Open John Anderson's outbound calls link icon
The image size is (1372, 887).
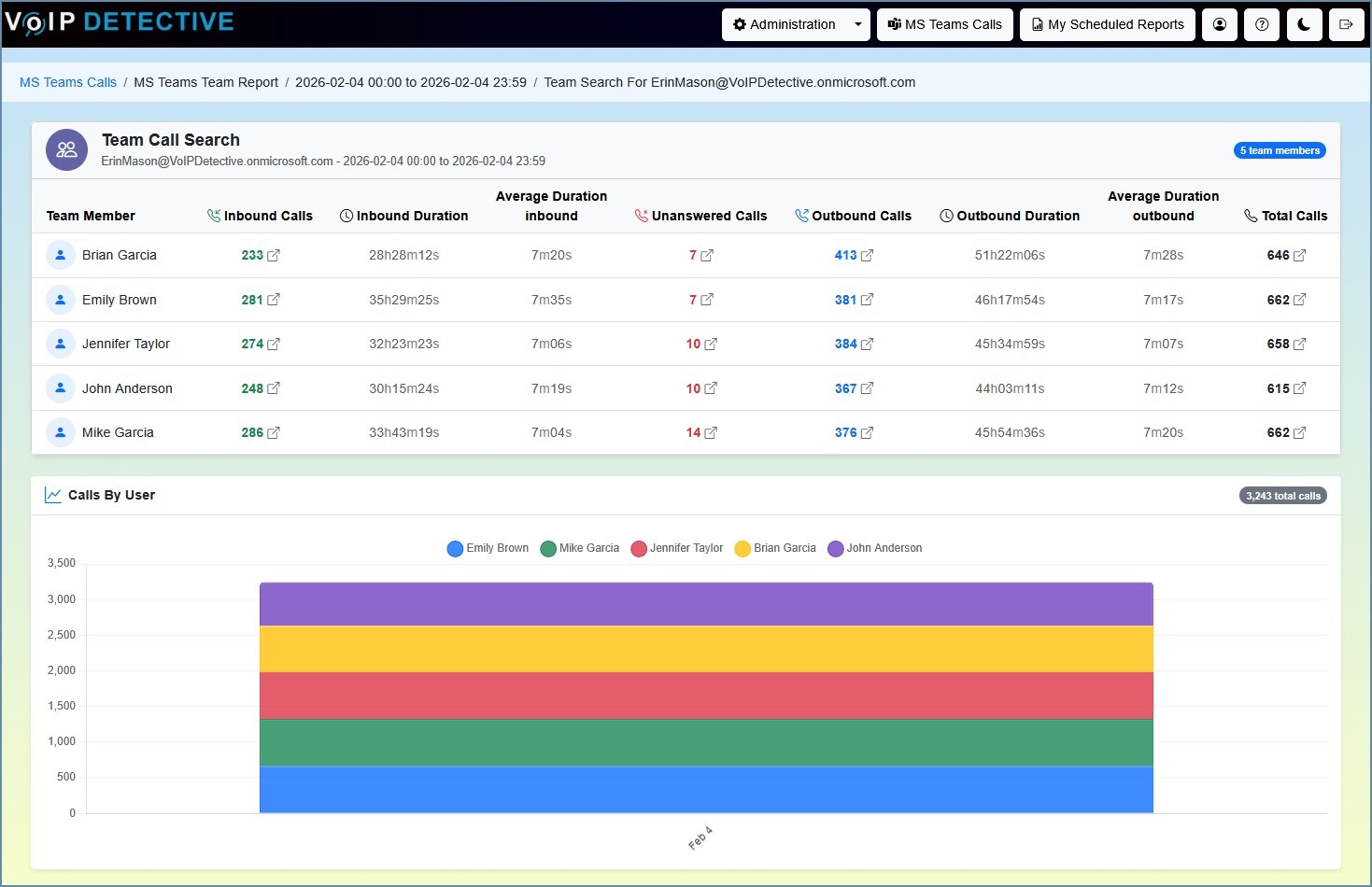pyautogui.click(x=867, y=388)
